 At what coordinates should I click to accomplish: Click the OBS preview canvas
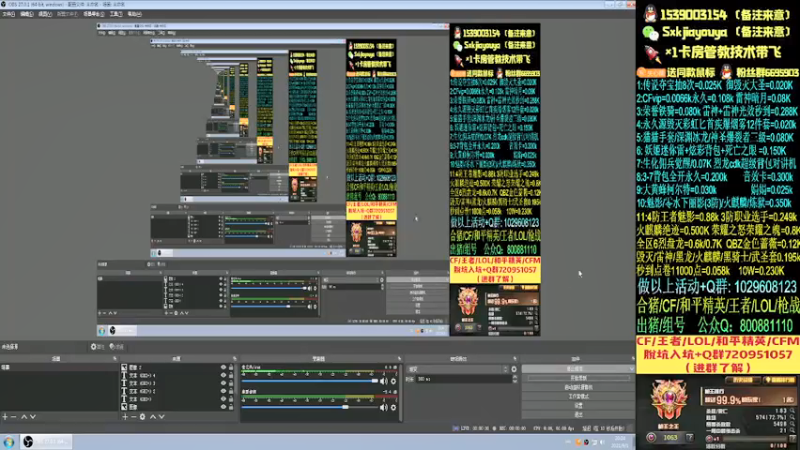pos(318,180)
